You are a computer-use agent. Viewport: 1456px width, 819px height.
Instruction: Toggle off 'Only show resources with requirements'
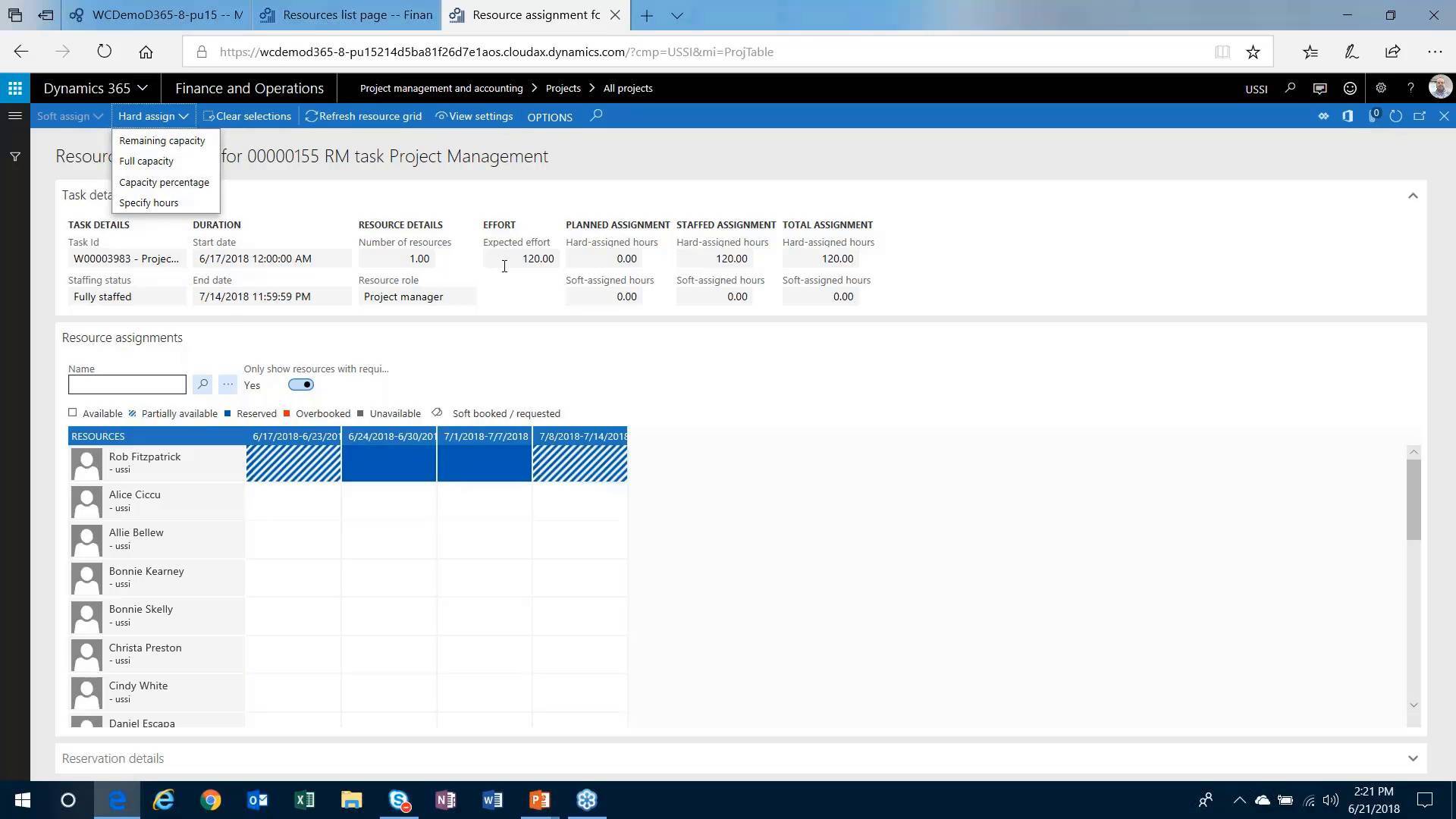(x=300, y=384)
